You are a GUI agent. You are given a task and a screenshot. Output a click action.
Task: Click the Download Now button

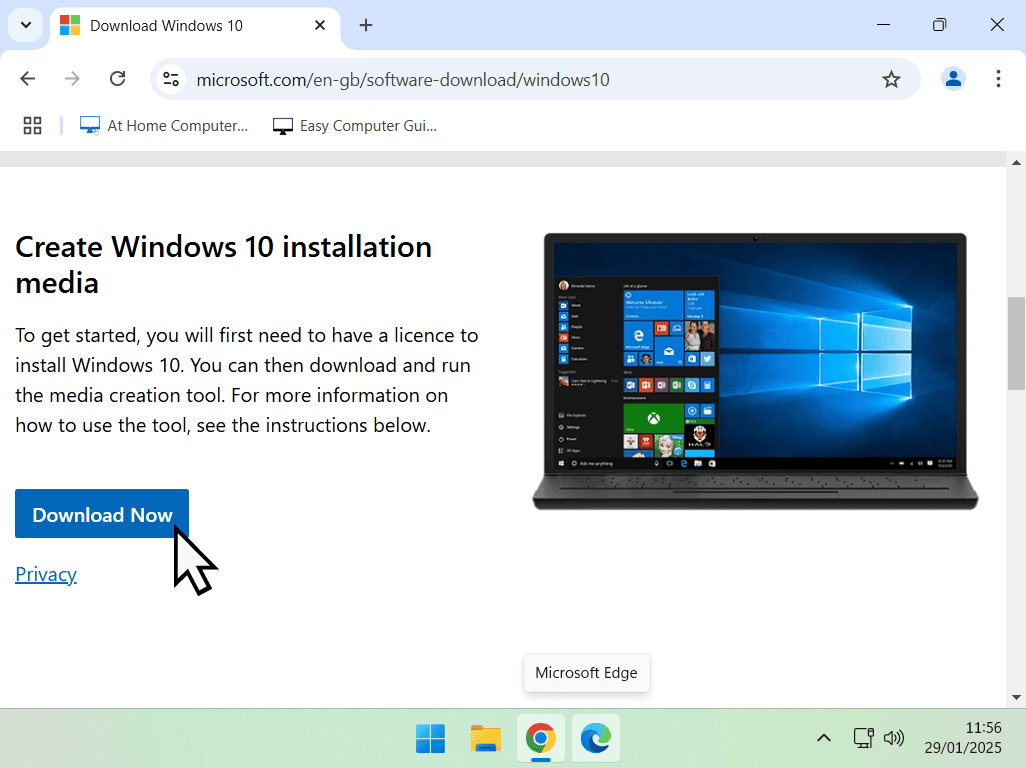point(101,514)
